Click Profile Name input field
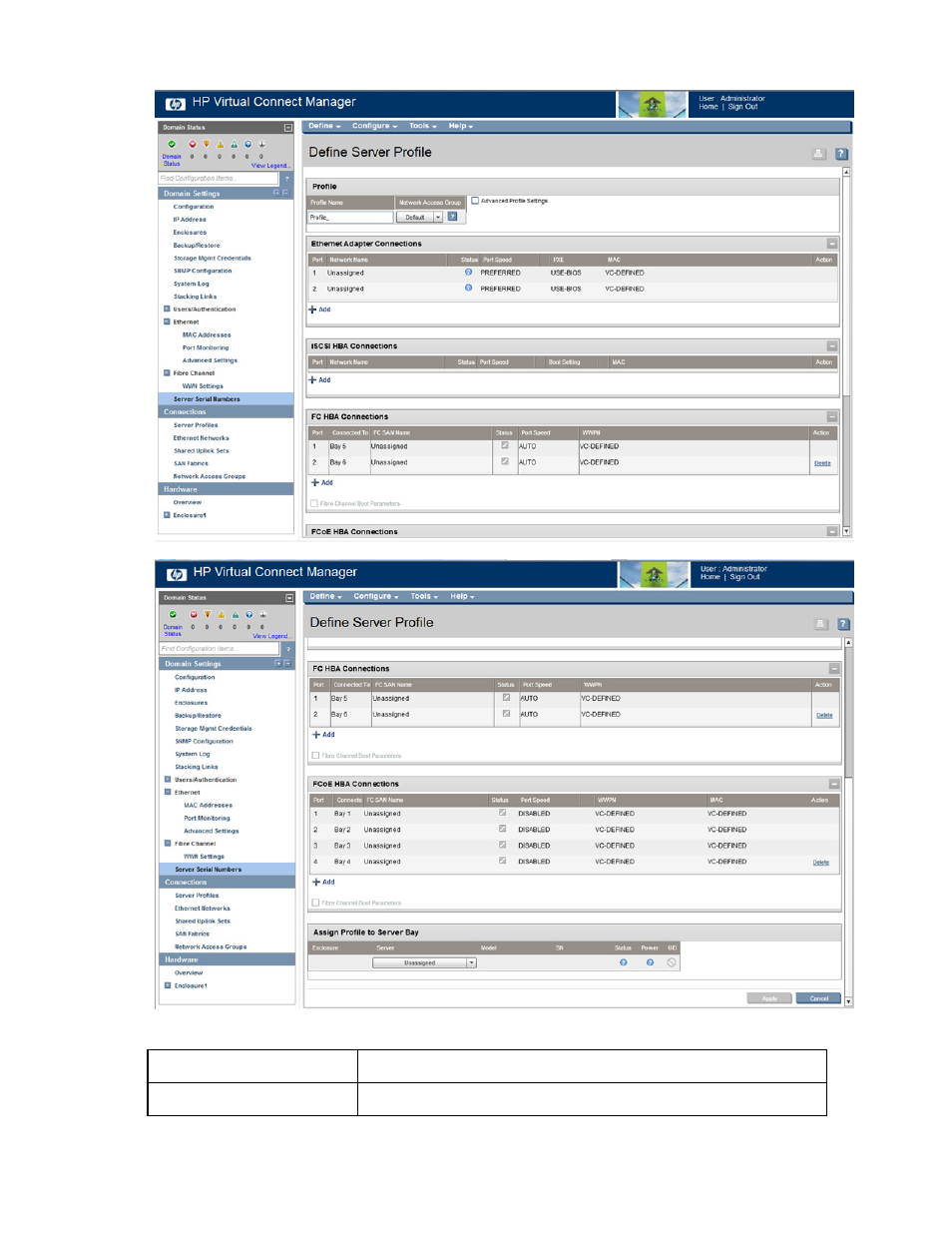The width and height of the screenshot is (952, 1233). click(x=350, y=217)
